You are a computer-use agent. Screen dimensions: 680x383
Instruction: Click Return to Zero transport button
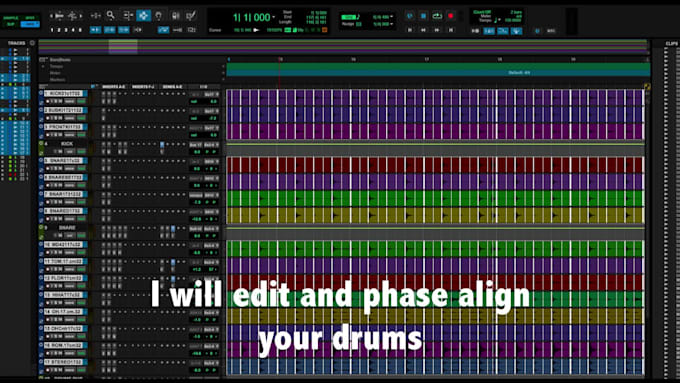click(410, 30)
